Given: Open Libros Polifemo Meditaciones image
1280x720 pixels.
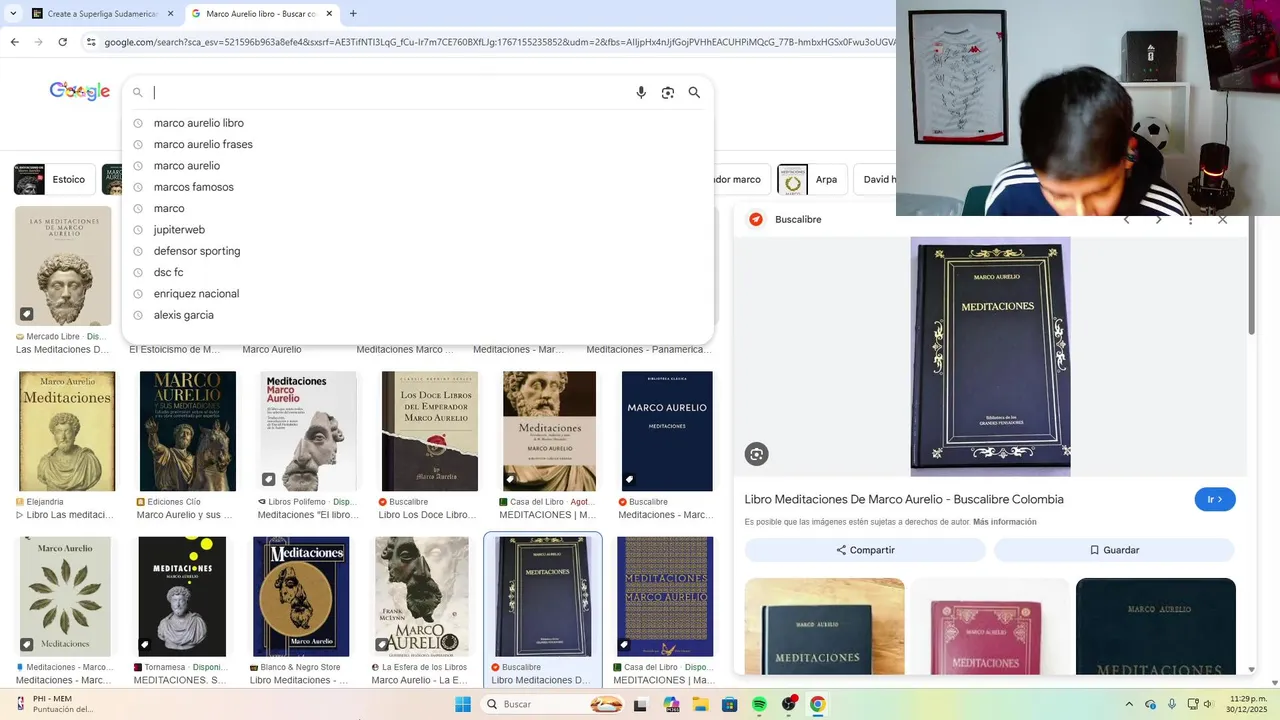Looking at the screenshot, I should 308,431.
